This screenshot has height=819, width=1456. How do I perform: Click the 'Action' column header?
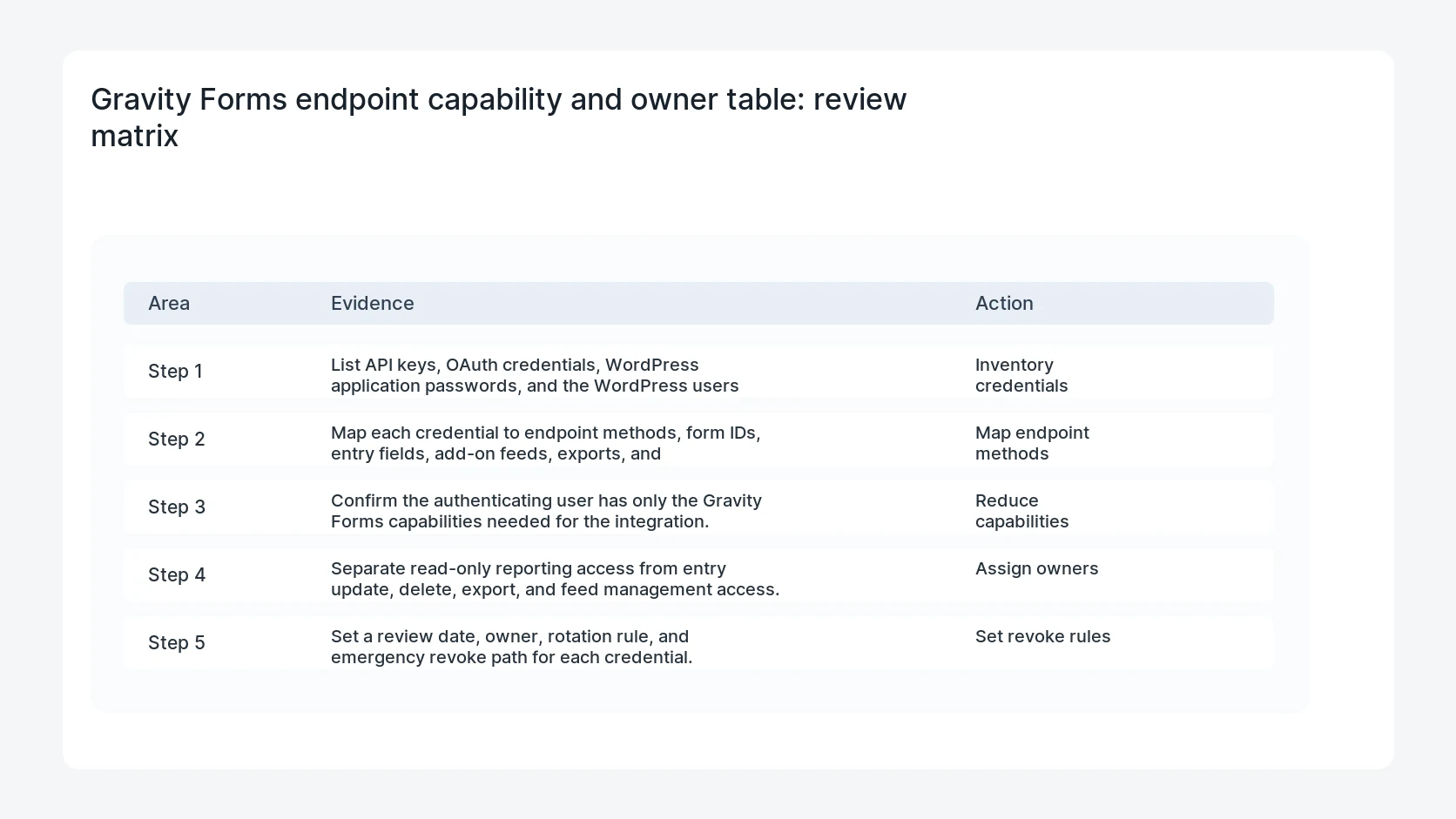point(1004,303)
